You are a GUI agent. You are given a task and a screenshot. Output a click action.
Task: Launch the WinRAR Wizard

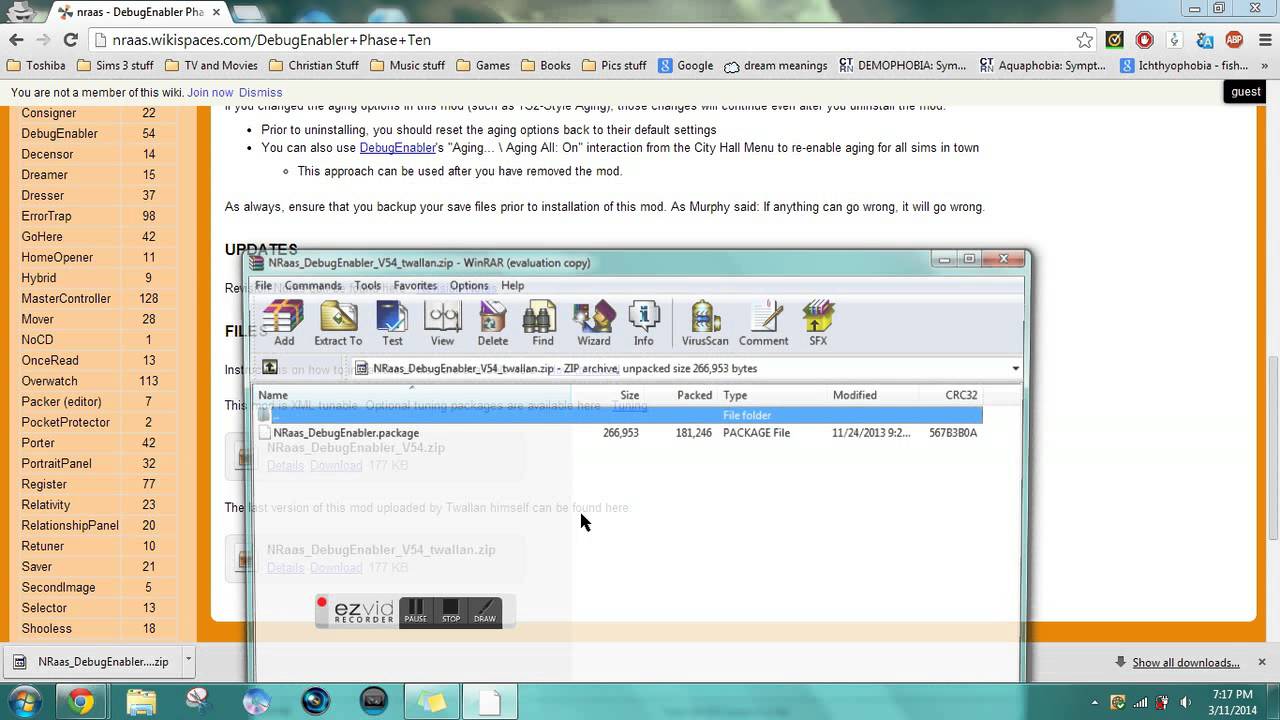(593, 323)
